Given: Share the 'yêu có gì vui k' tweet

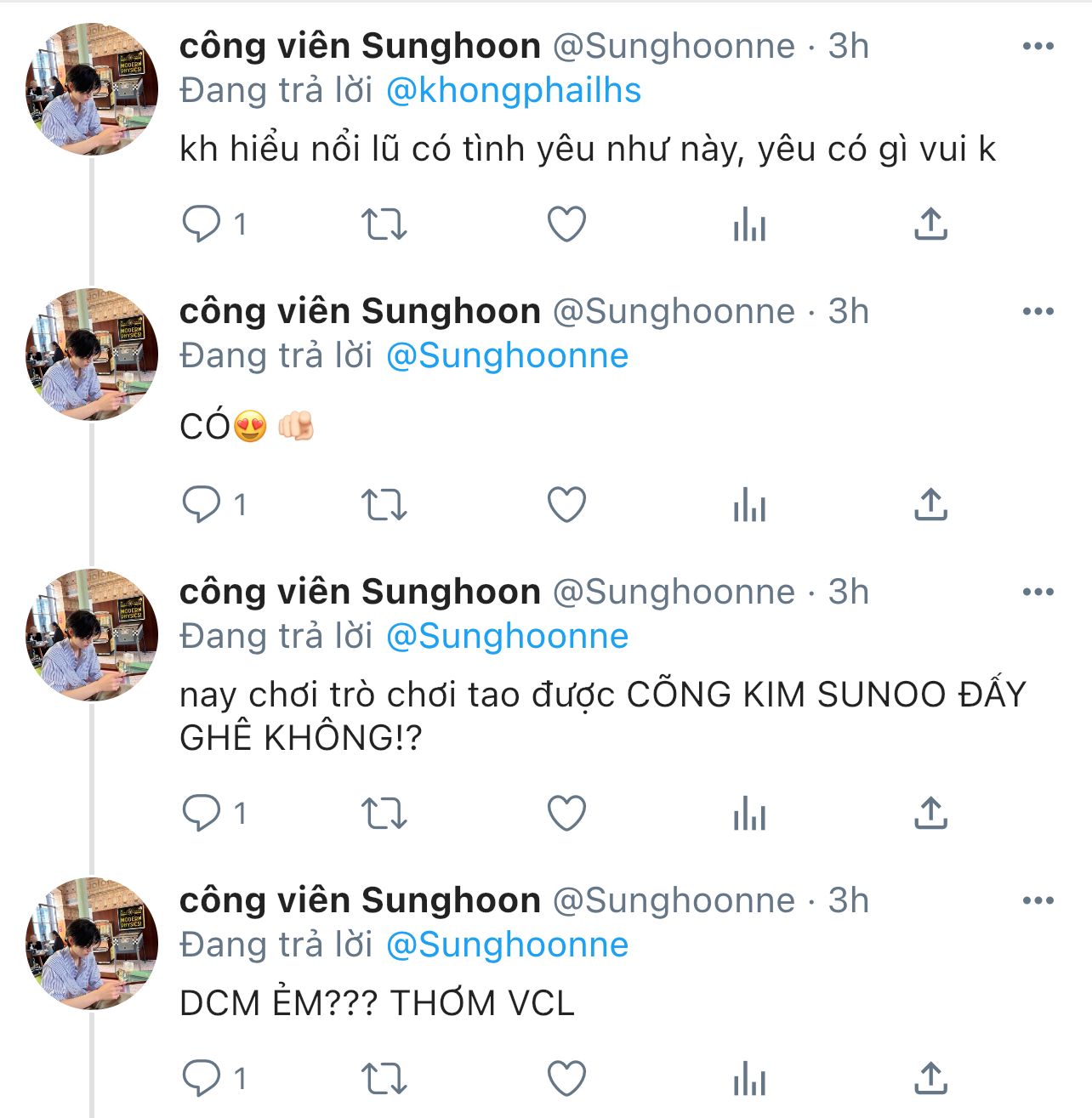Looking at the screenshot, I should pyautogui.click(x=930, y=224).
